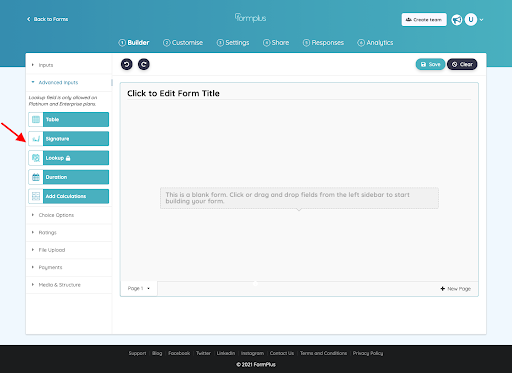Open the Builder tab
The height and width of the screenshot is (373, 512).
(134, 43)
